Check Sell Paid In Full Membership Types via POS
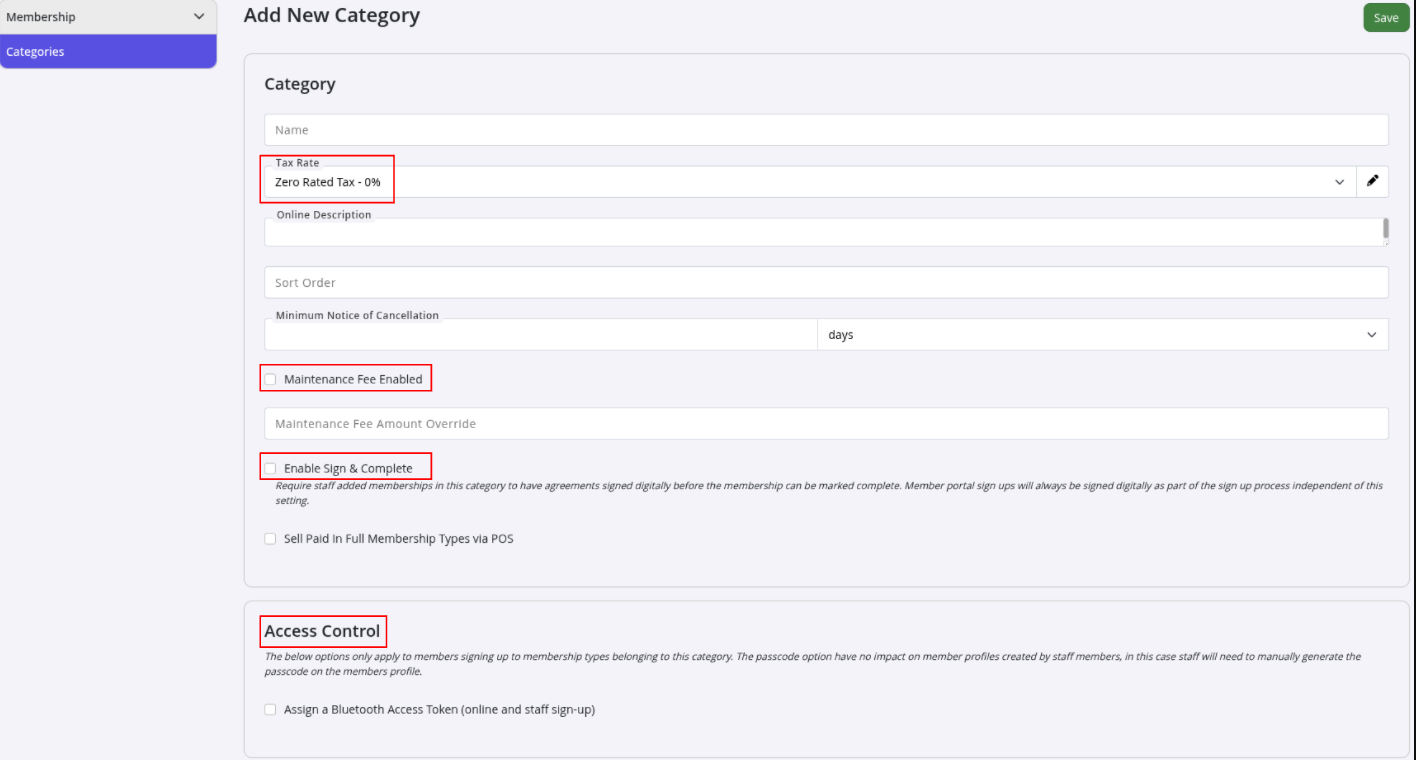This screenshot has height=760, width=1416. coord(270,538)
